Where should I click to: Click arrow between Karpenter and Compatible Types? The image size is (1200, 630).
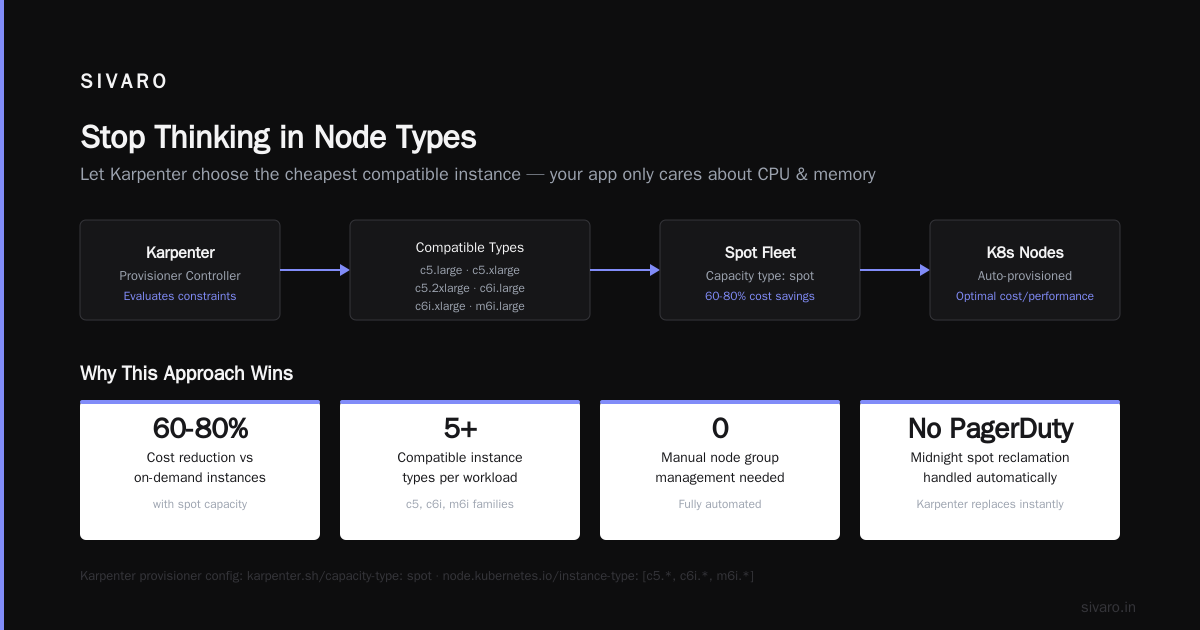pos(315,270)
